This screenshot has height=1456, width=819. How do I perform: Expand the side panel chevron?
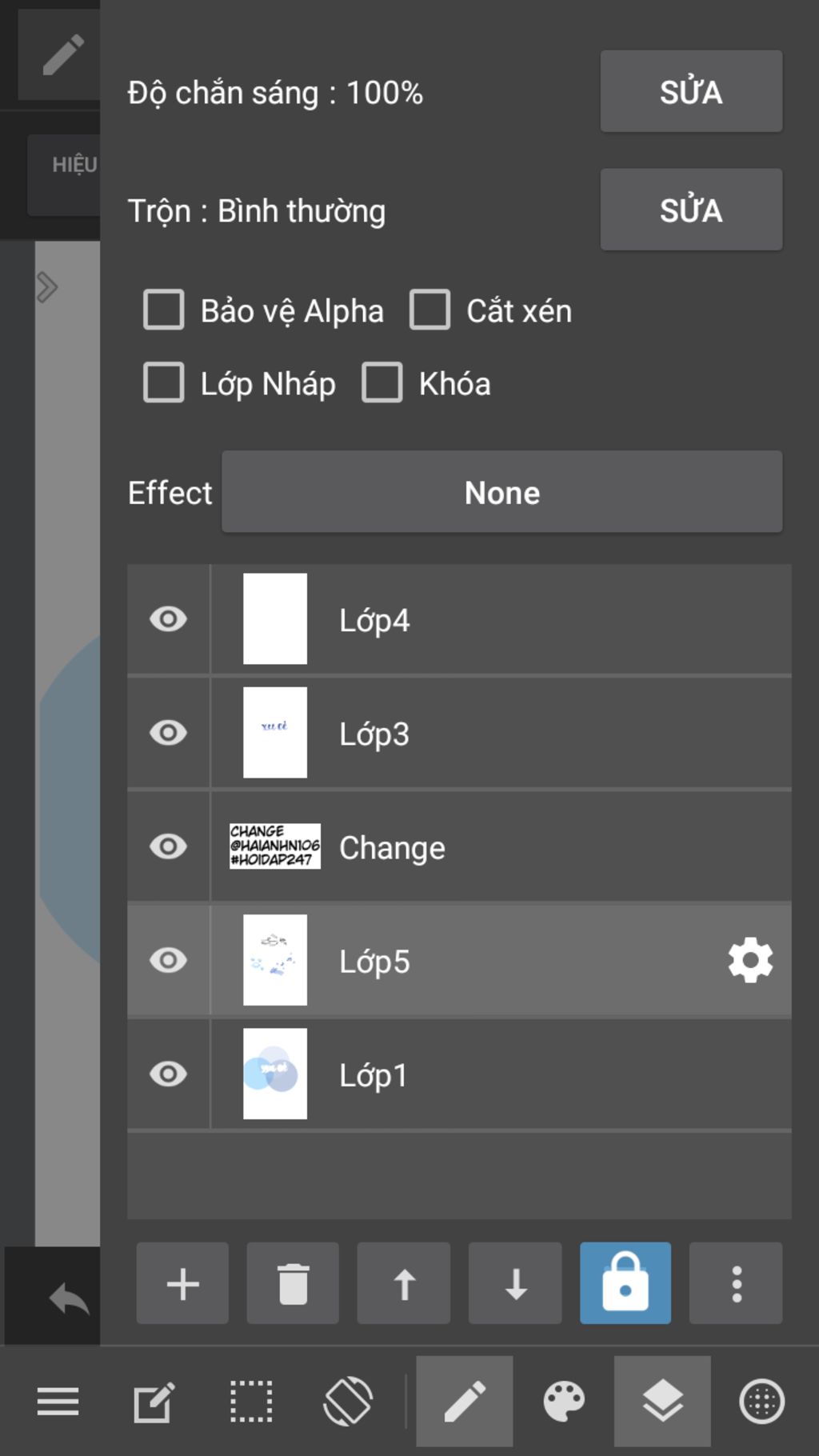[x=47, y=287]
